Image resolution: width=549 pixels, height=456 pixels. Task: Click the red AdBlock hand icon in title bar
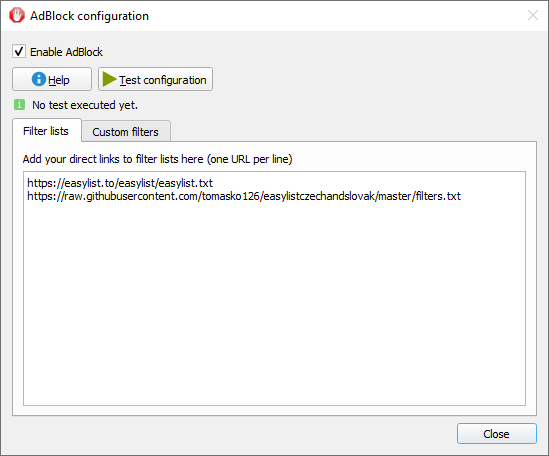pyautogui.click(x=17, y=15)
